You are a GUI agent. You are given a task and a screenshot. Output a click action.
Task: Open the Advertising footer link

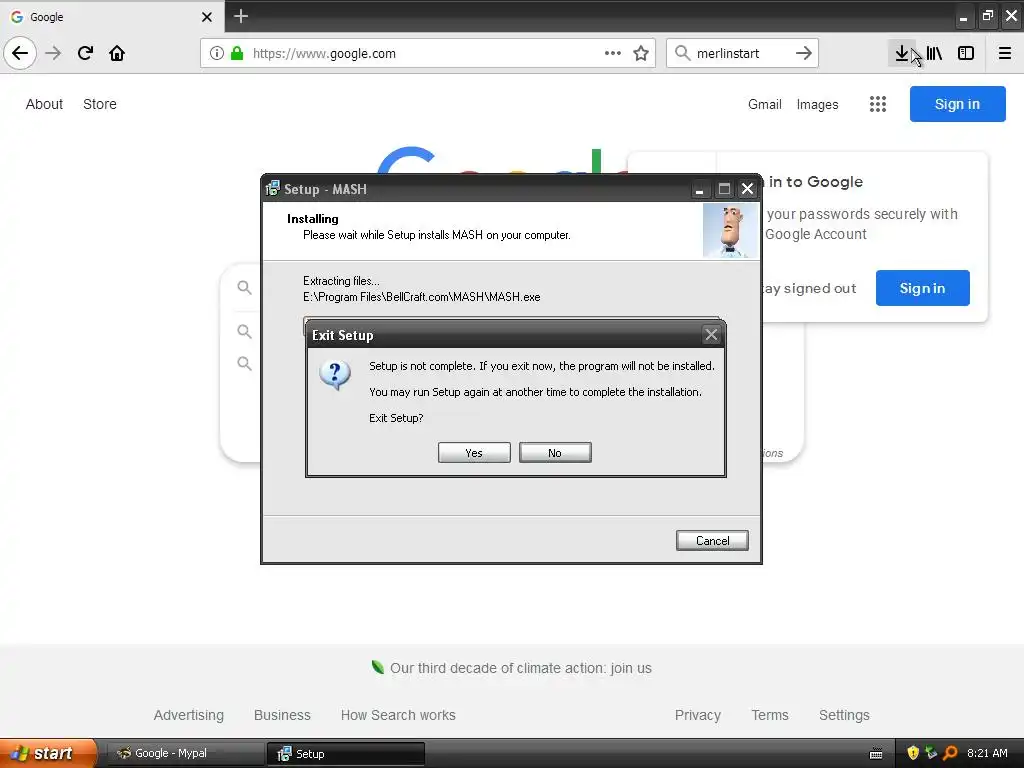[x=189, y=715]
